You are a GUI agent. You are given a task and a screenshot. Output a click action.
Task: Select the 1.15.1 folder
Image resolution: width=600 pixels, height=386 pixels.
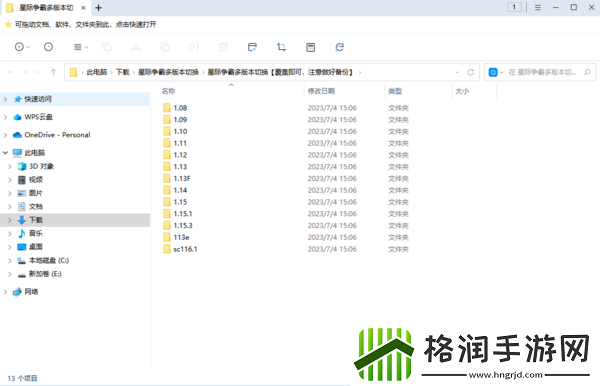183,214
